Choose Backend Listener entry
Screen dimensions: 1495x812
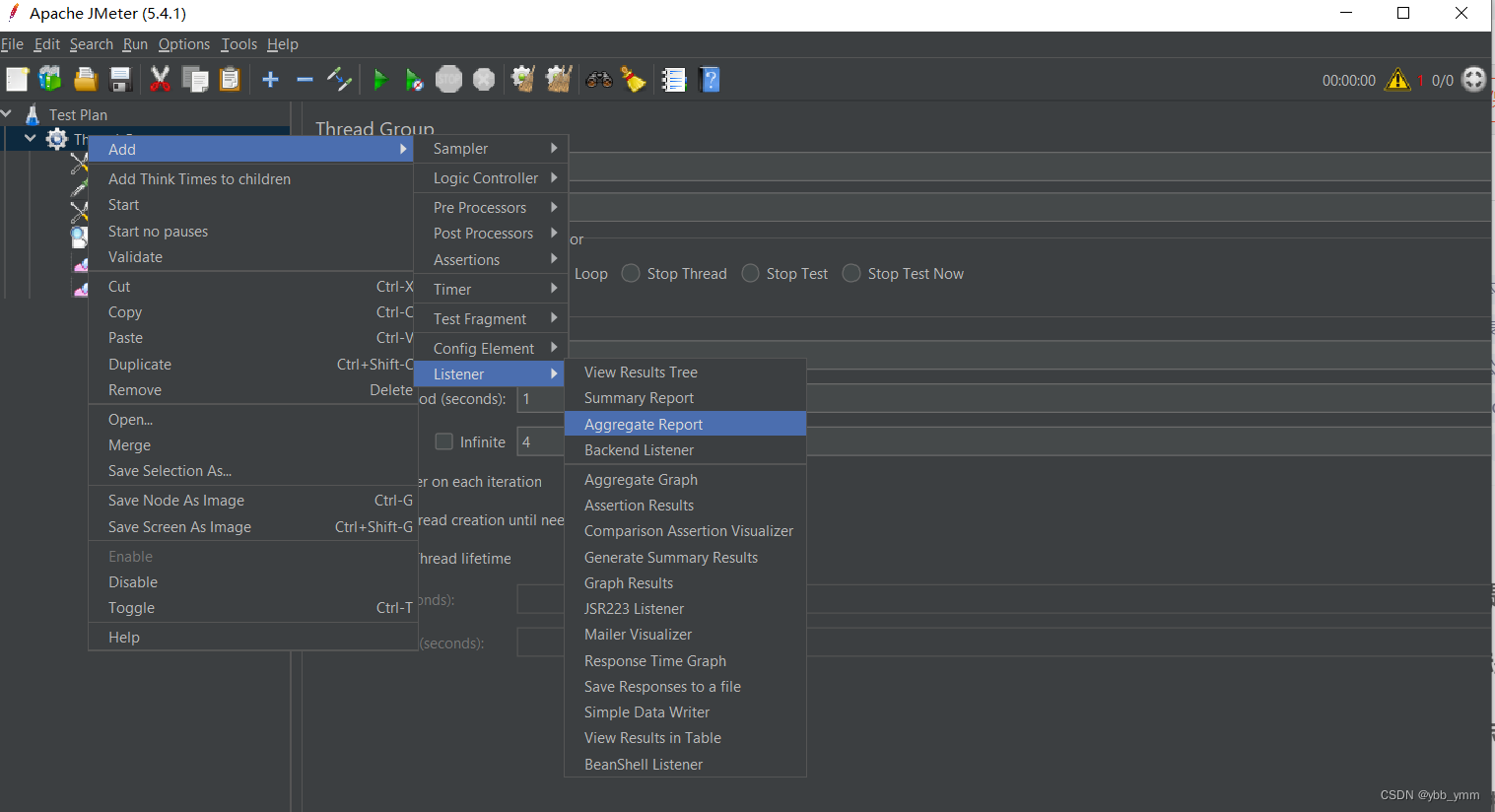[685, 449]
